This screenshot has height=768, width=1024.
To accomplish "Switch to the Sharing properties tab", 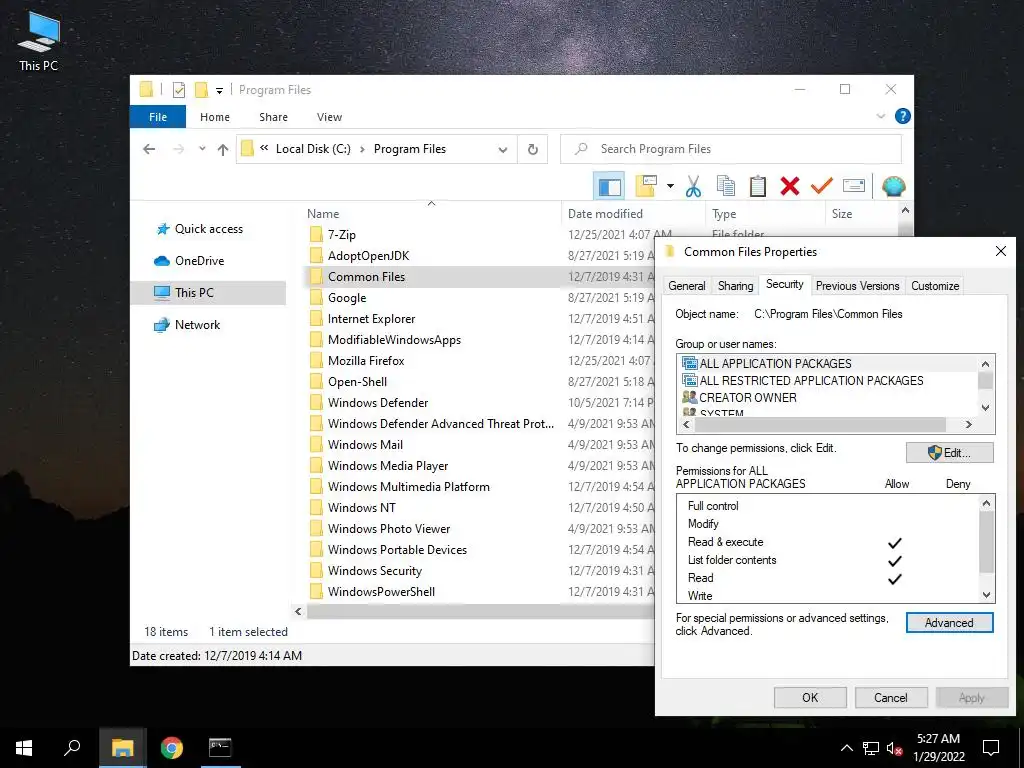I will 735,286.
